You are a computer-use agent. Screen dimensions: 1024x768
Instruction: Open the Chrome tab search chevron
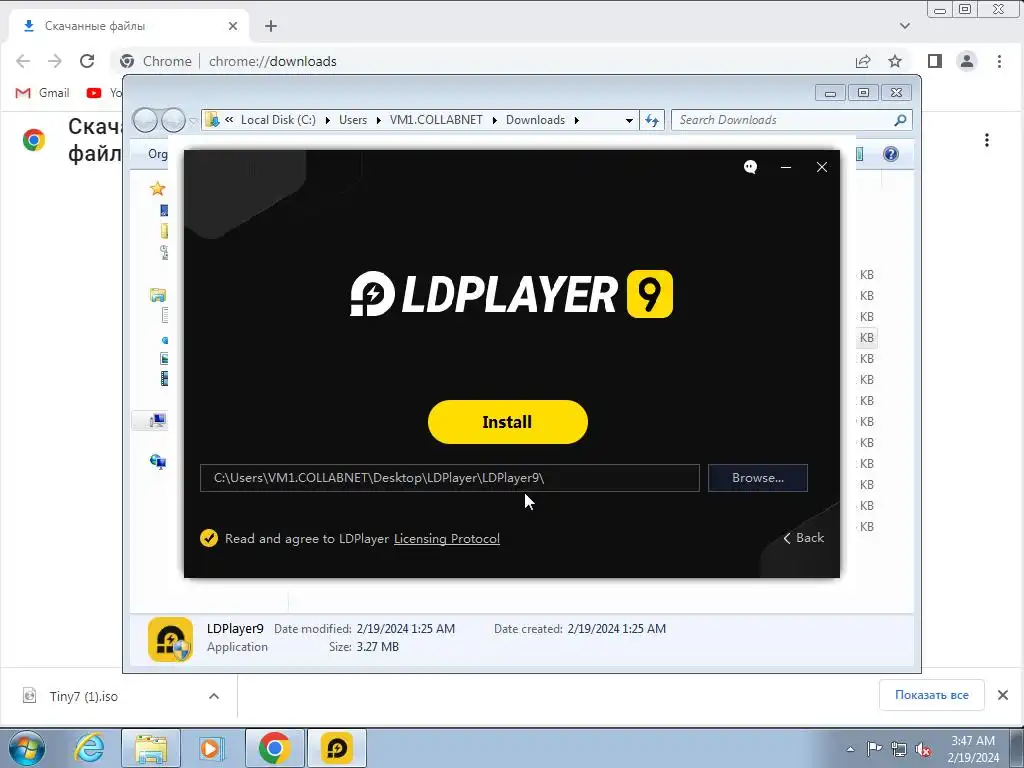point(904,26)
